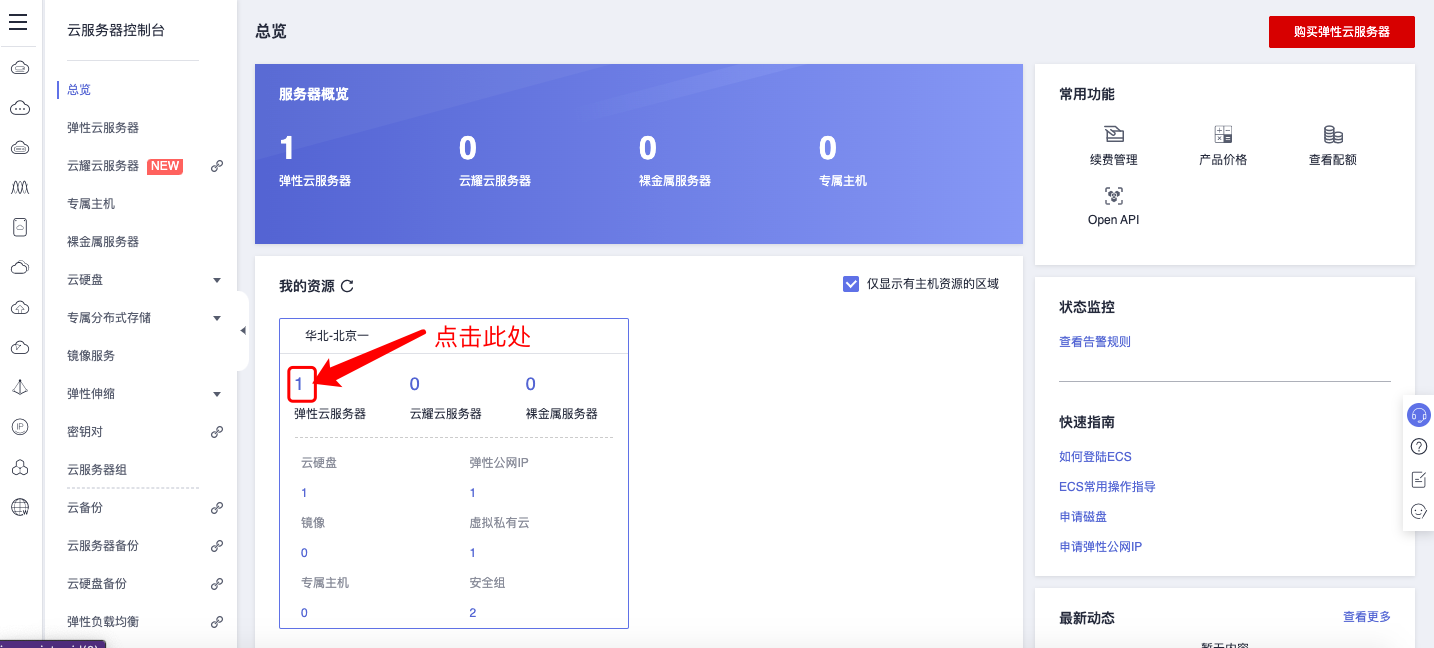Click the IP circle icon in left strip
Screen dimensions: 1434x648
pyautogui.click(x=19, y=427)
